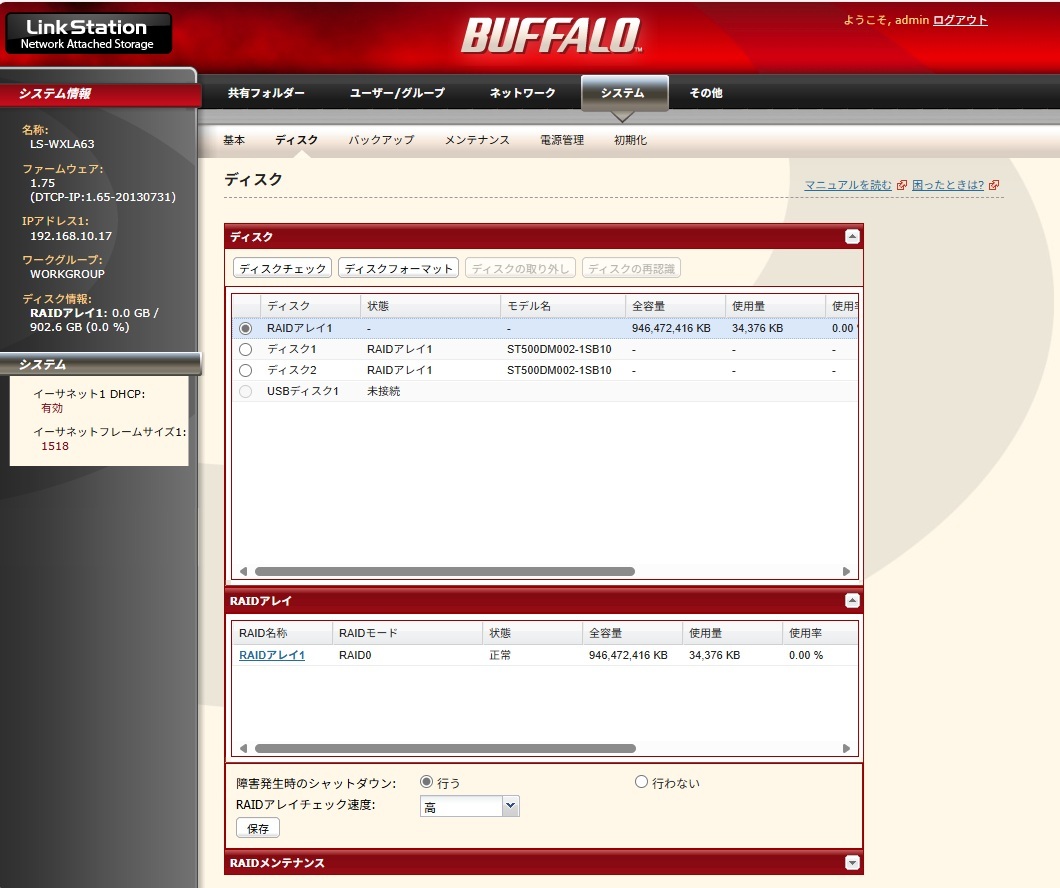Click the ディスクの再認識 button
This screenshot has width=1060, height=888.
pos(631,268)
